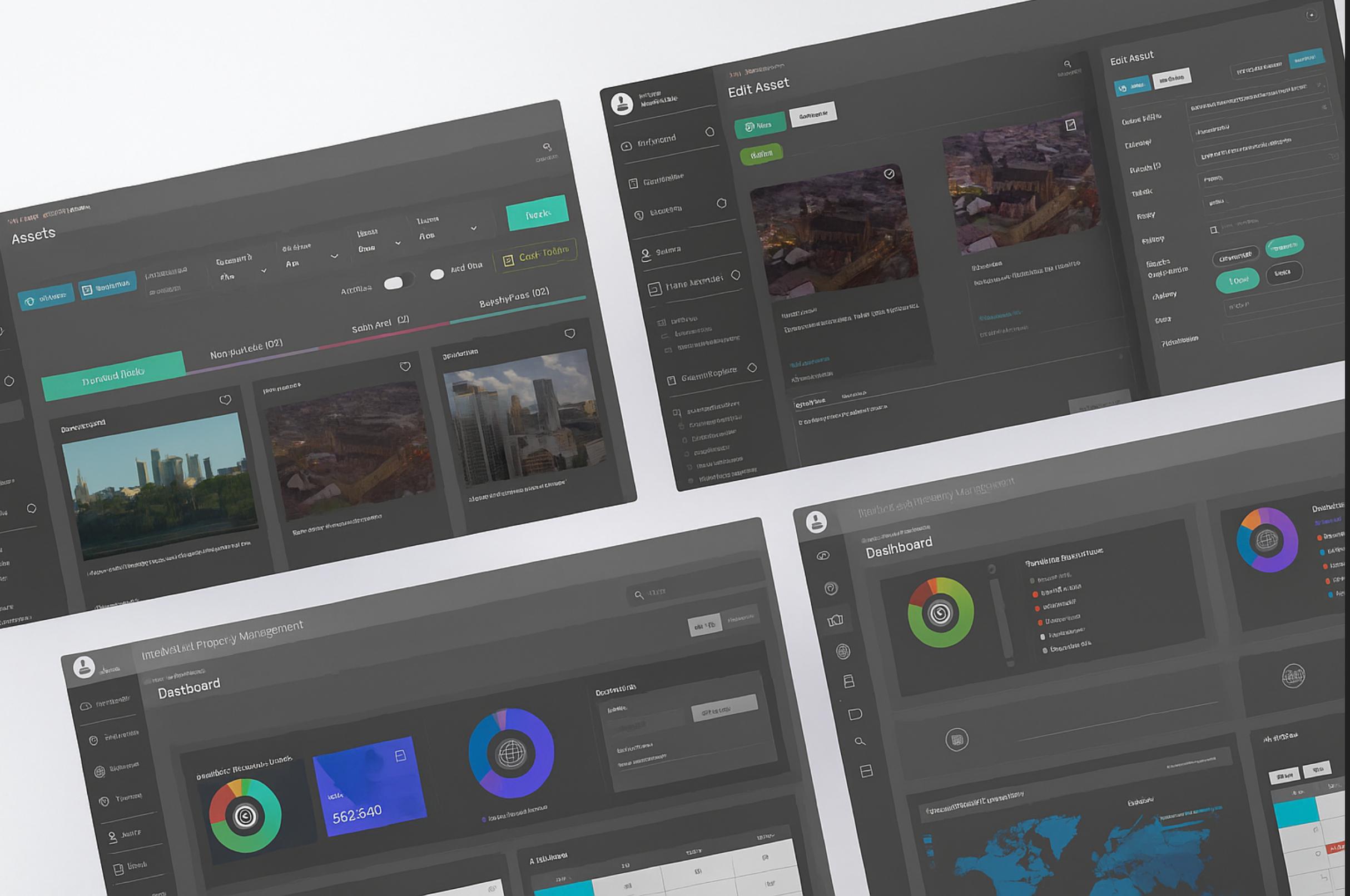Screen dimensions: 1350x896
Task: Click the heart icon on city skyline card
Action: coord(225,400)
